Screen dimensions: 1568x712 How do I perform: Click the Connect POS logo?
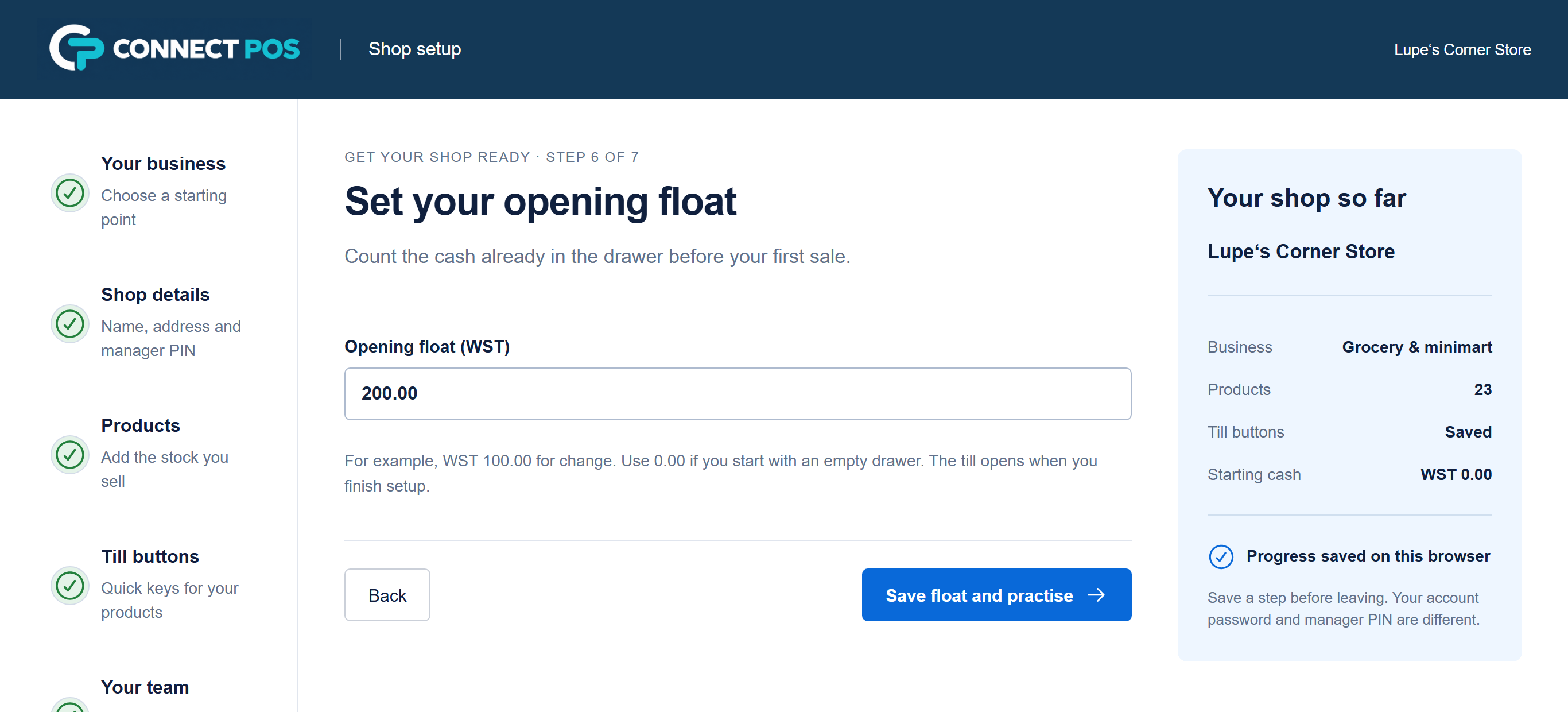(x=174, y=48)
